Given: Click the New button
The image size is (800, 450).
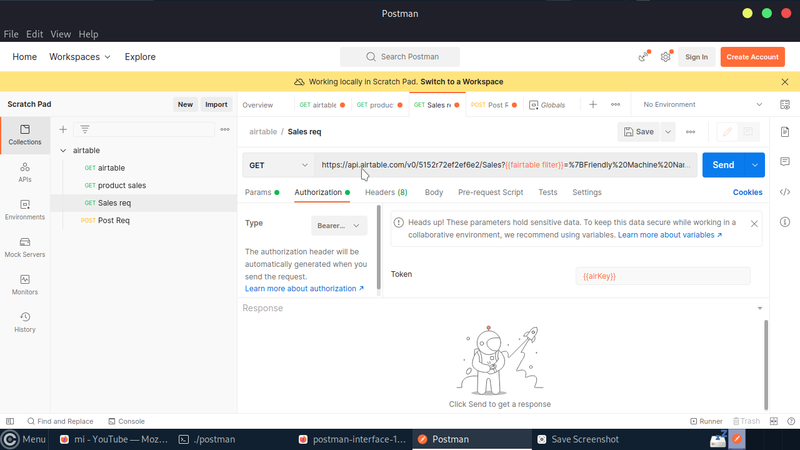Looking at the screenshot, I should coord(185,104).
